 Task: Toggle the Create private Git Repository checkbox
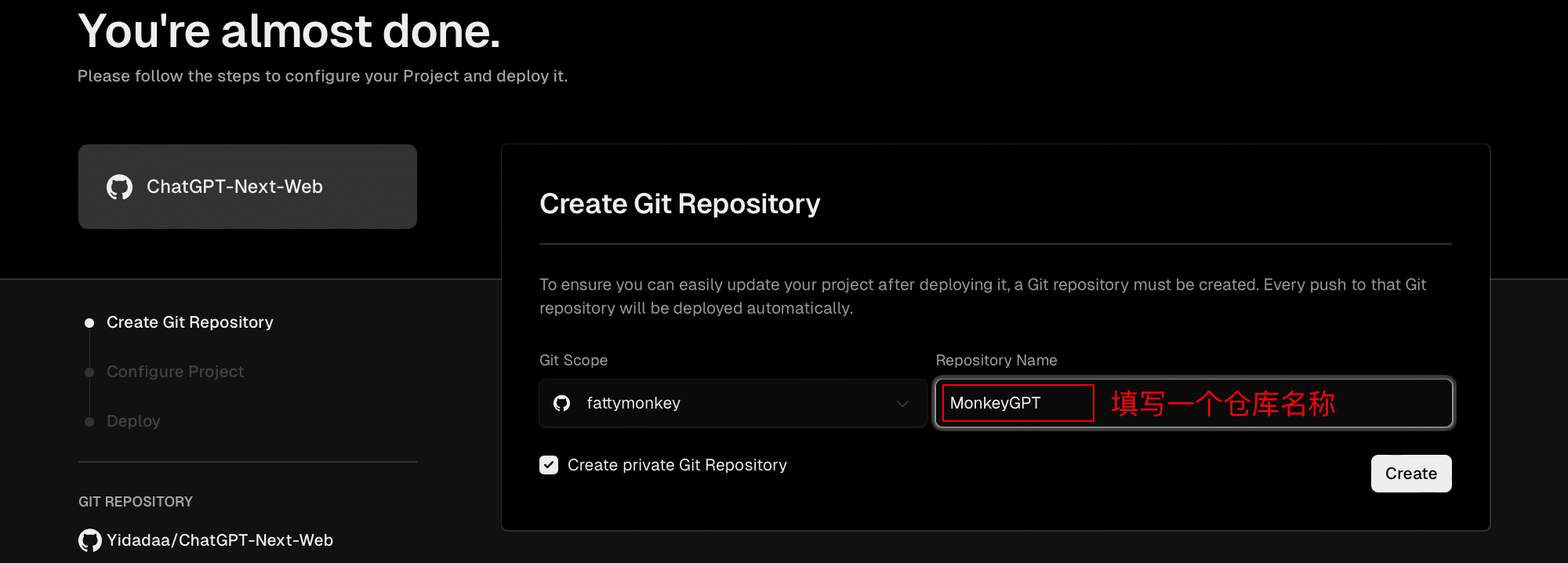point(549,465)
